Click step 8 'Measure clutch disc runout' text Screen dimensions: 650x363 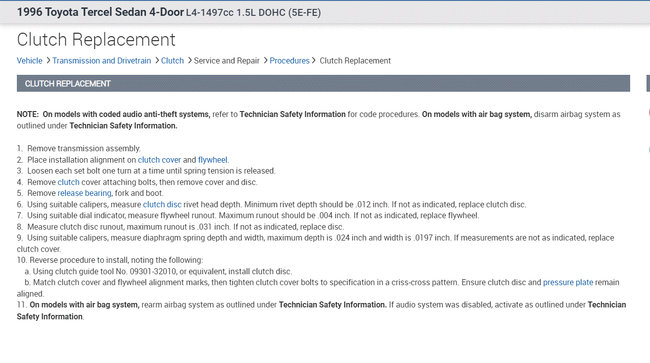click(180, 227)
